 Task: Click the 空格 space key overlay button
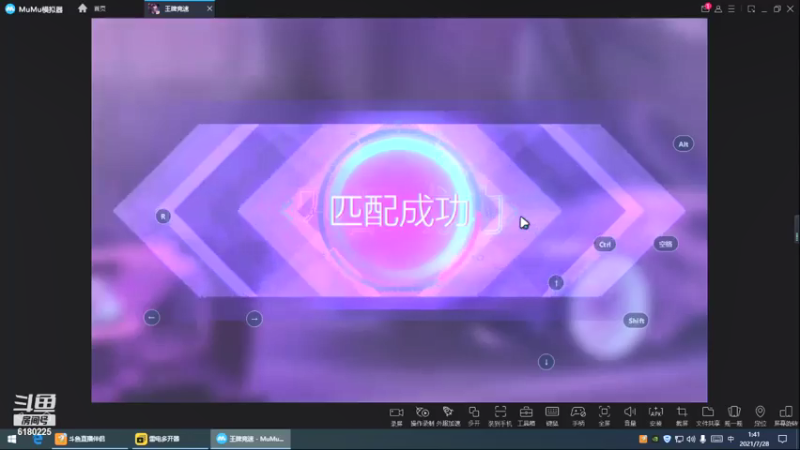[666, 244]
